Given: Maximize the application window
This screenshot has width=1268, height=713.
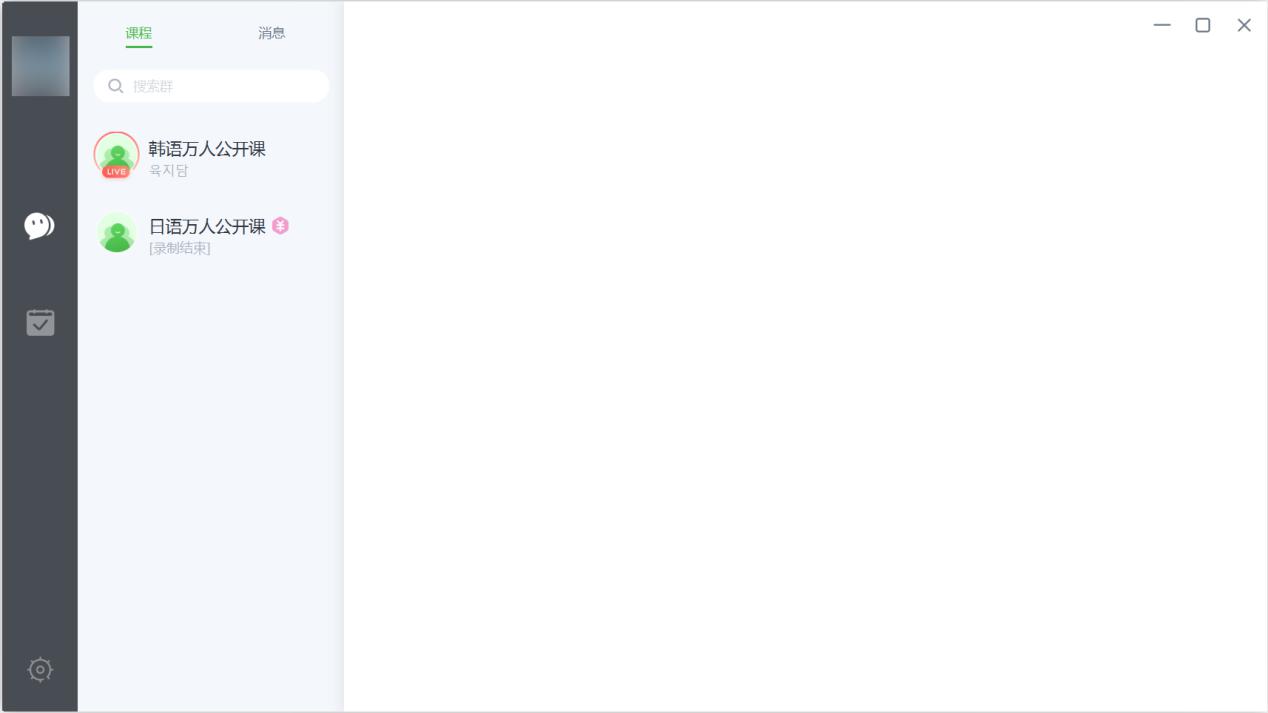Looking at the screenshot, I should [1203, 25].
